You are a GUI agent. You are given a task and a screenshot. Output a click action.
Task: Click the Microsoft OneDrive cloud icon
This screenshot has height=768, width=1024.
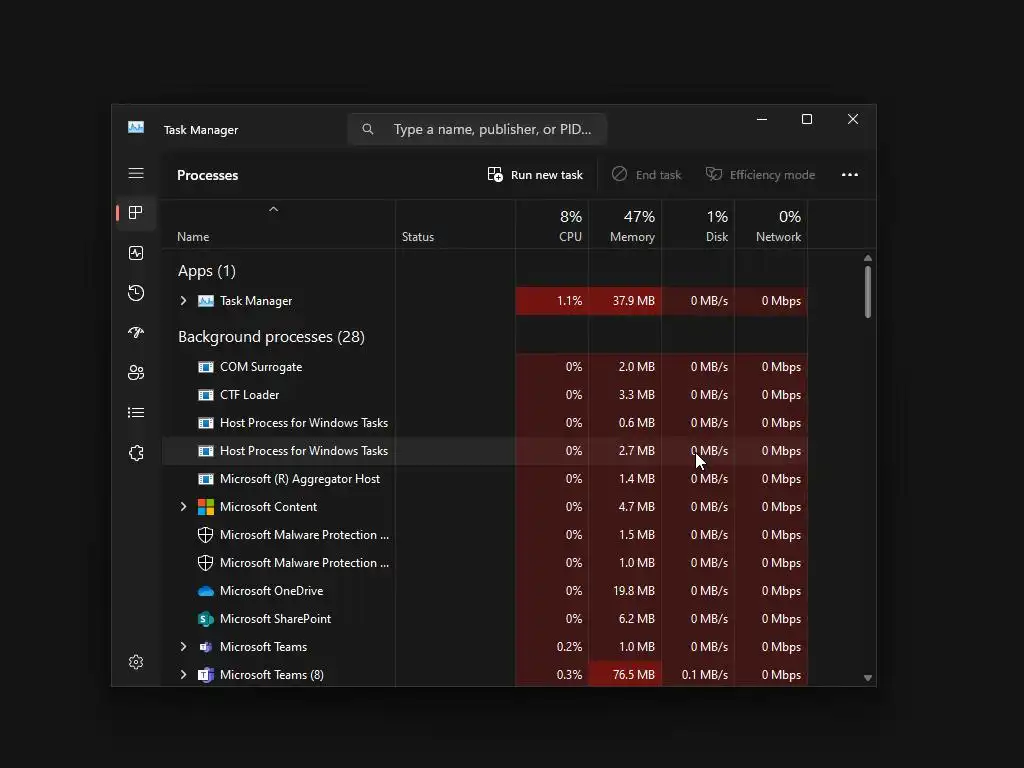206,591
